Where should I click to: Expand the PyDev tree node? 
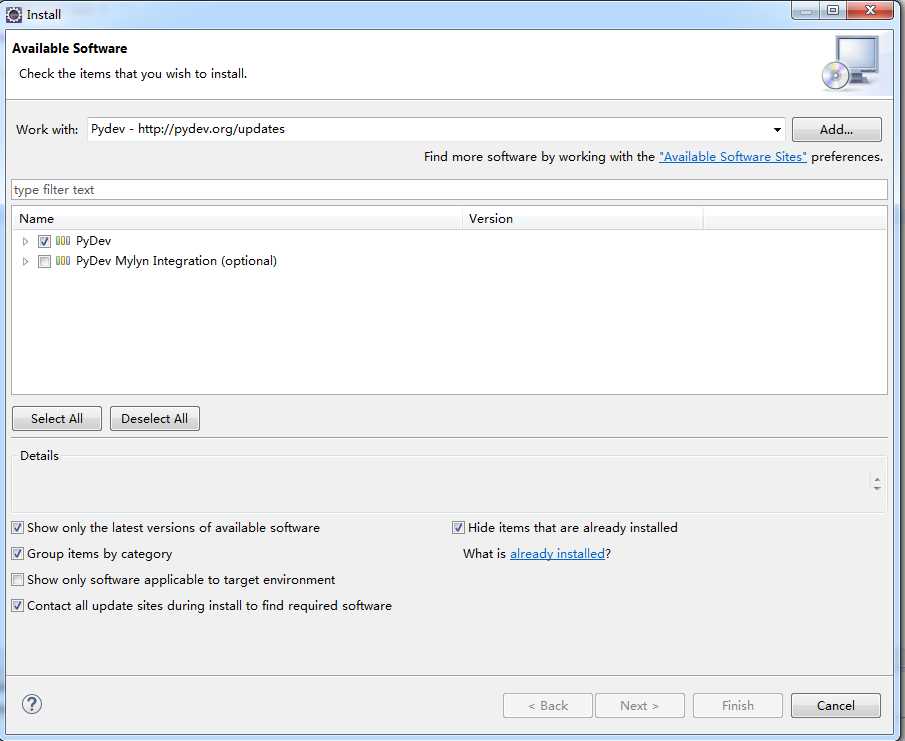coord(25,241)
